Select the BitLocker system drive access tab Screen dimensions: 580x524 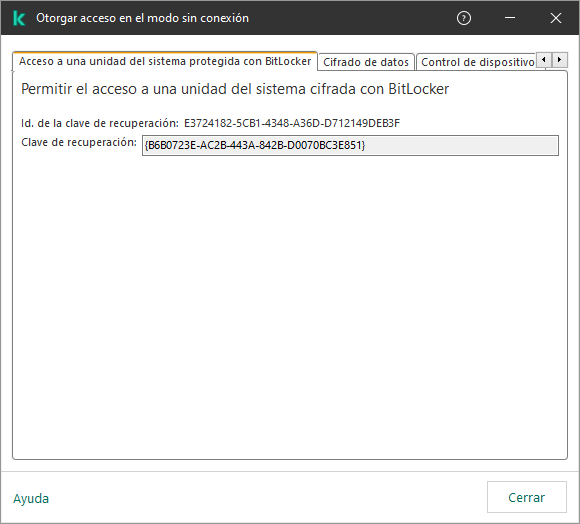(165, 61)
